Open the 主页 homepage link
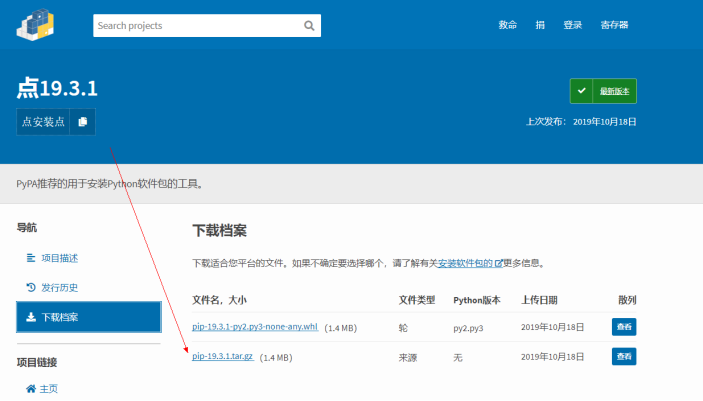The image size is (703, 401). coord(48,389)
